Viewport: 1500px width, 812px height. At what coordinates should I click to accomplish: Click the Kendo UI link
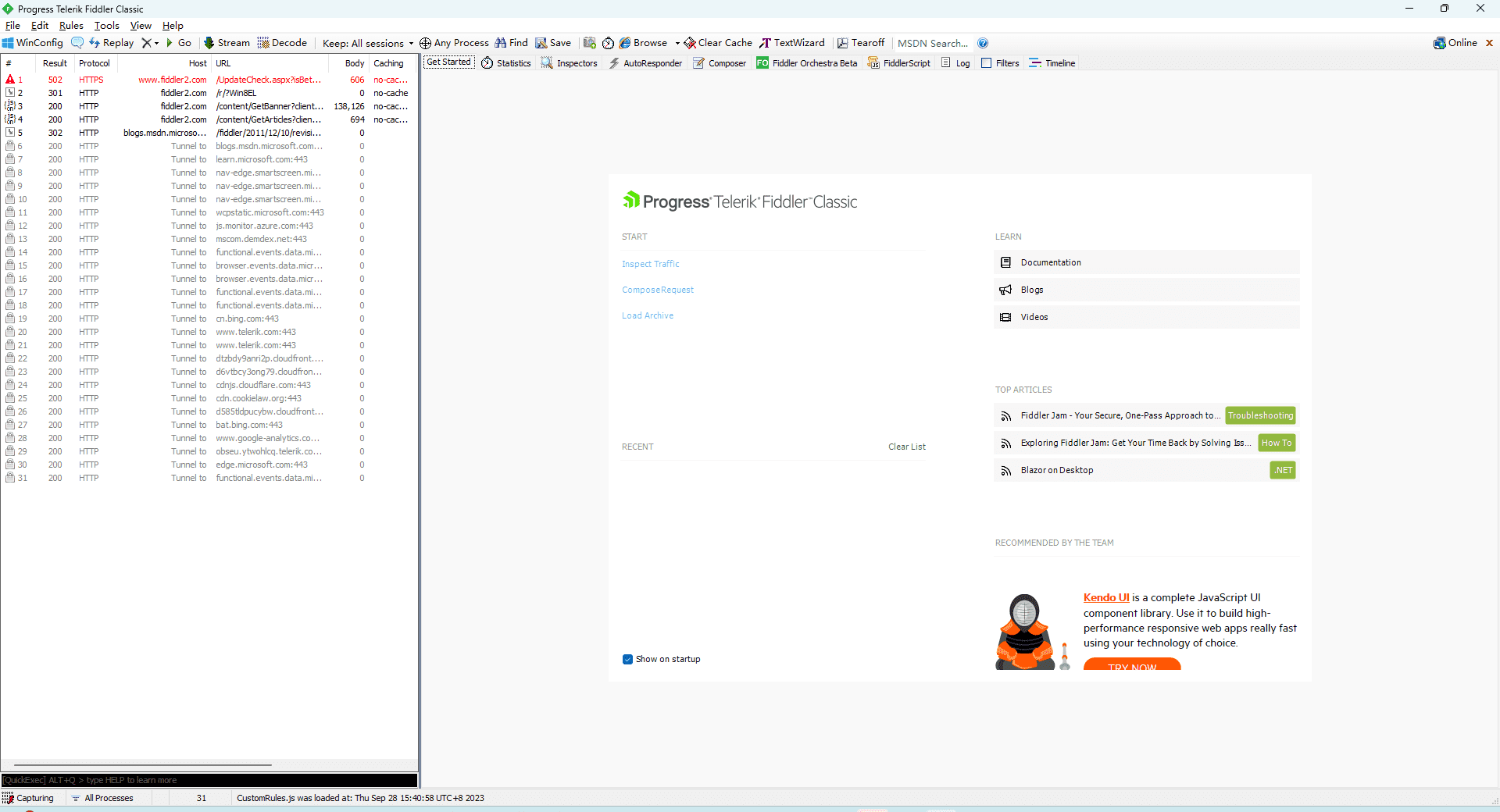(1106, 597)
